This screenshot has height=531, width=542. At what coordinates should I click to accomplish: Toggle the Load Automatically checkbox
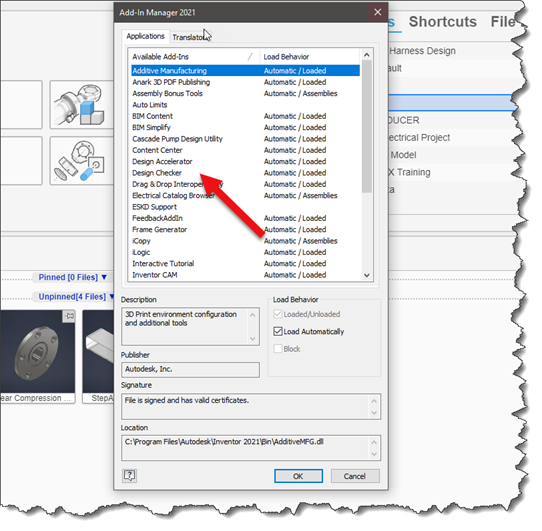278,332
